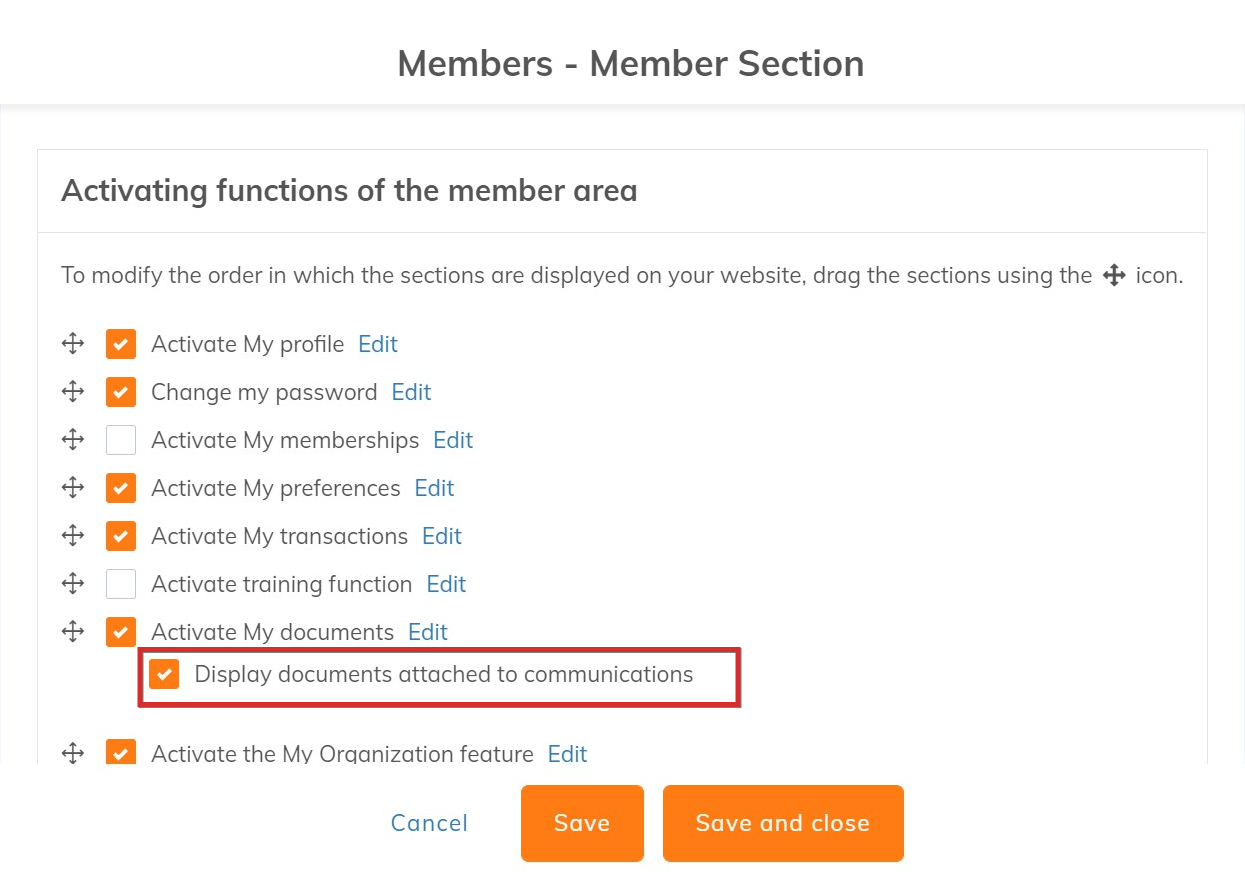Click move icon next to Activate My preferences
Image resolution: width=1245 pixels, height=872 pixels.
pyautogui.click(x=73, y=488)
